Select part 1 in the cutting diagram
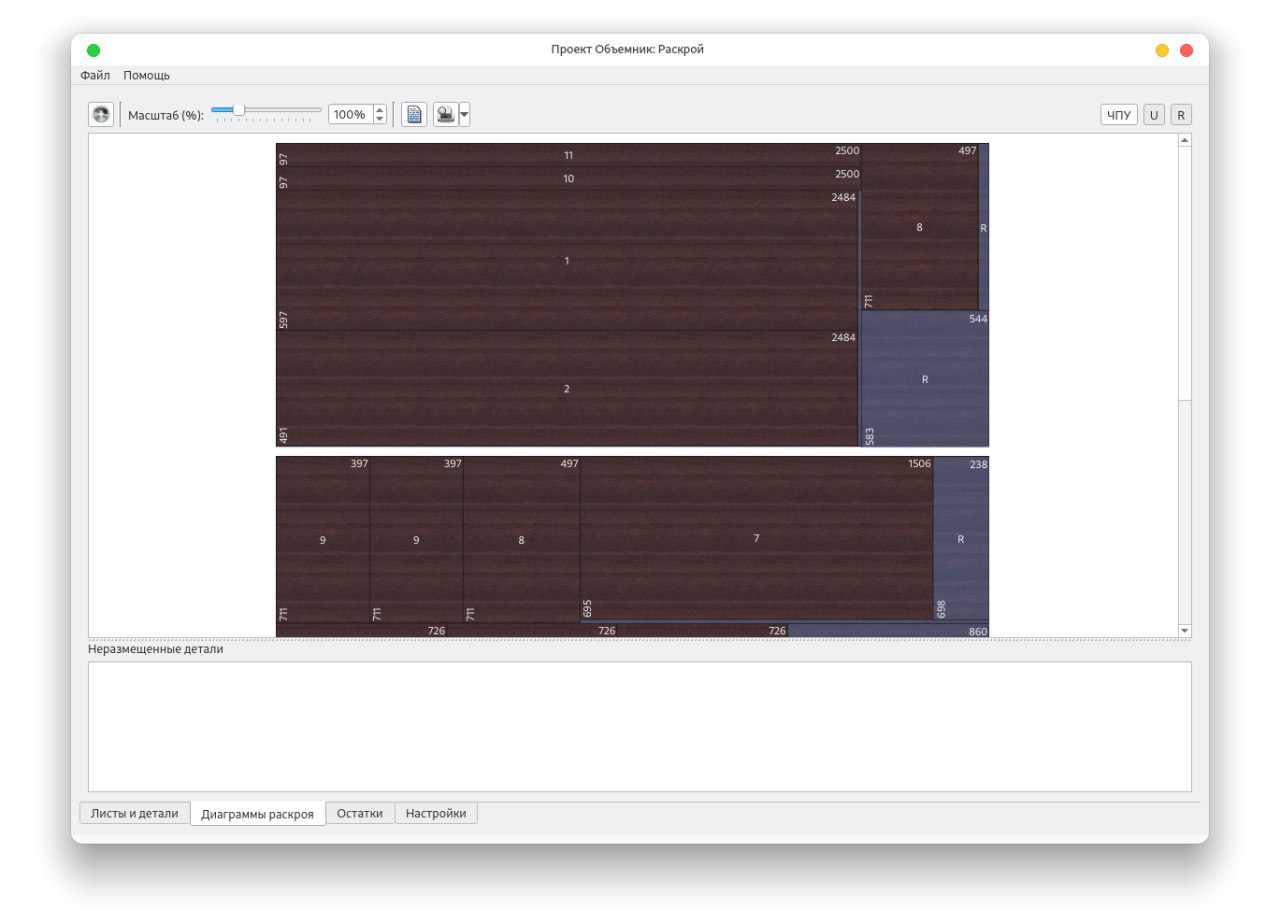The height and width of the screenshot is (924, 1280). pos(566,261)
